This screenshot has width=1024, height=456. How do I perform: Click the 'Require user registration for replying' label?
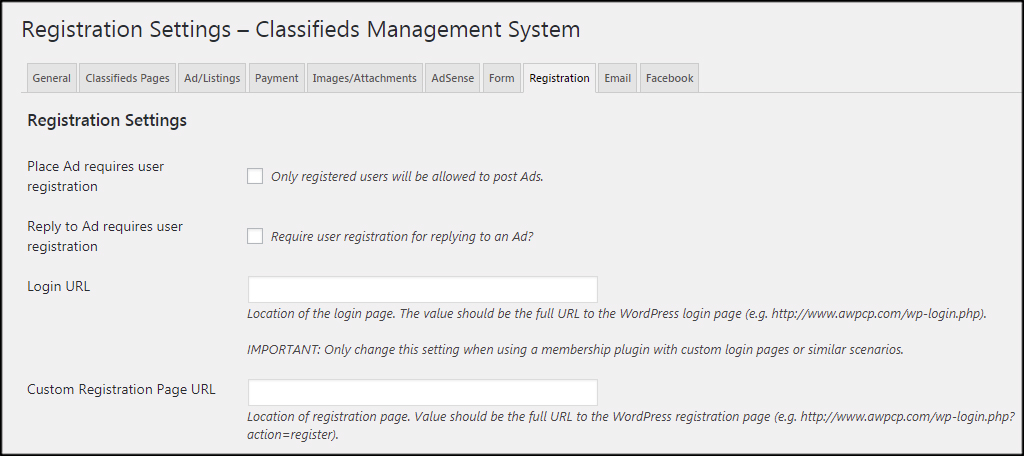[x=402, y=237]
